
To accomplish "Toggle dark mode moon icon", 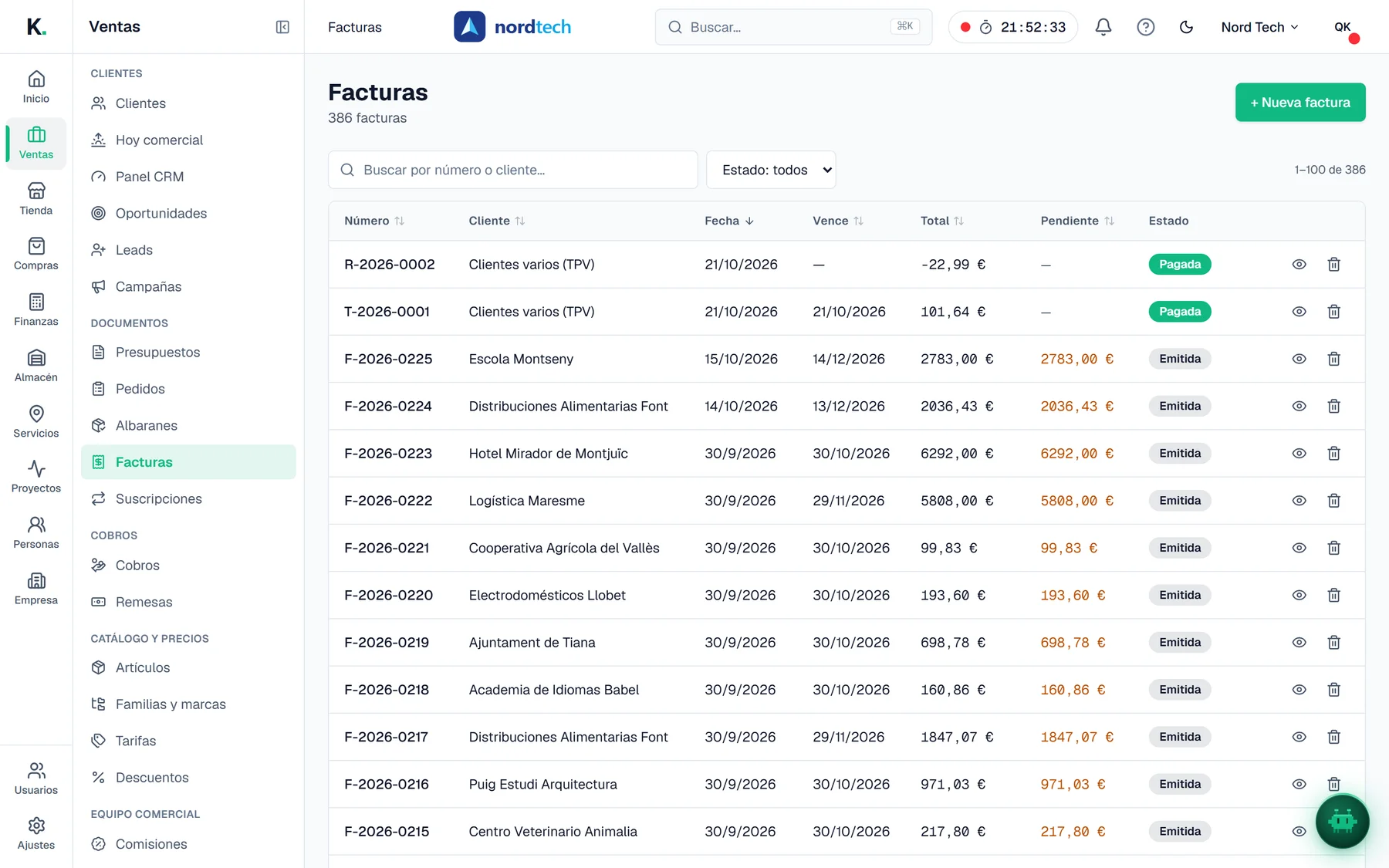I will pyautogui.click(x=1187, y=27).
